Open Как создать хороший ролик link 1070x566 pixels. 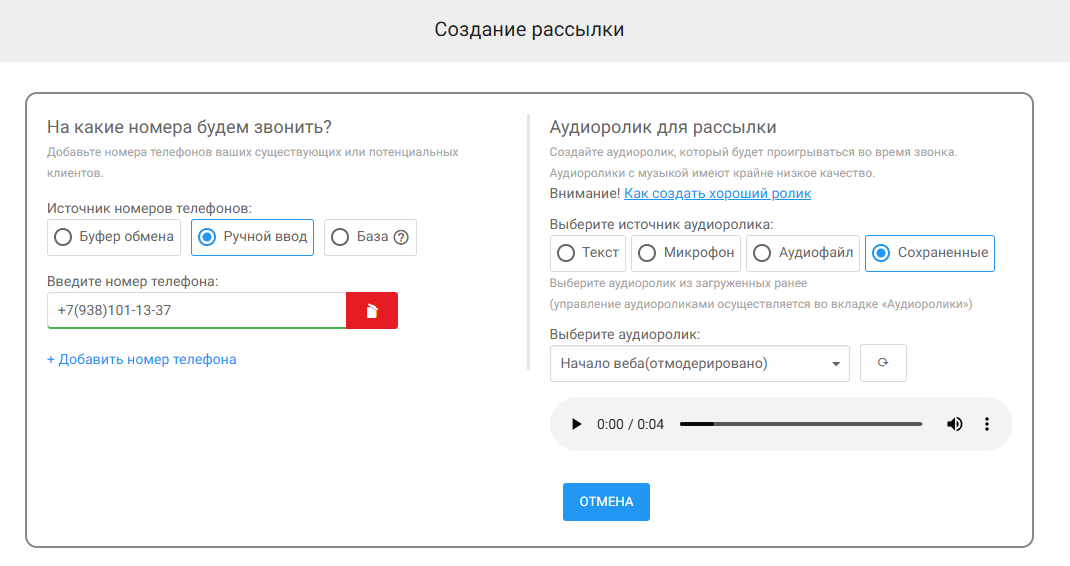click(x=717, y=194)
